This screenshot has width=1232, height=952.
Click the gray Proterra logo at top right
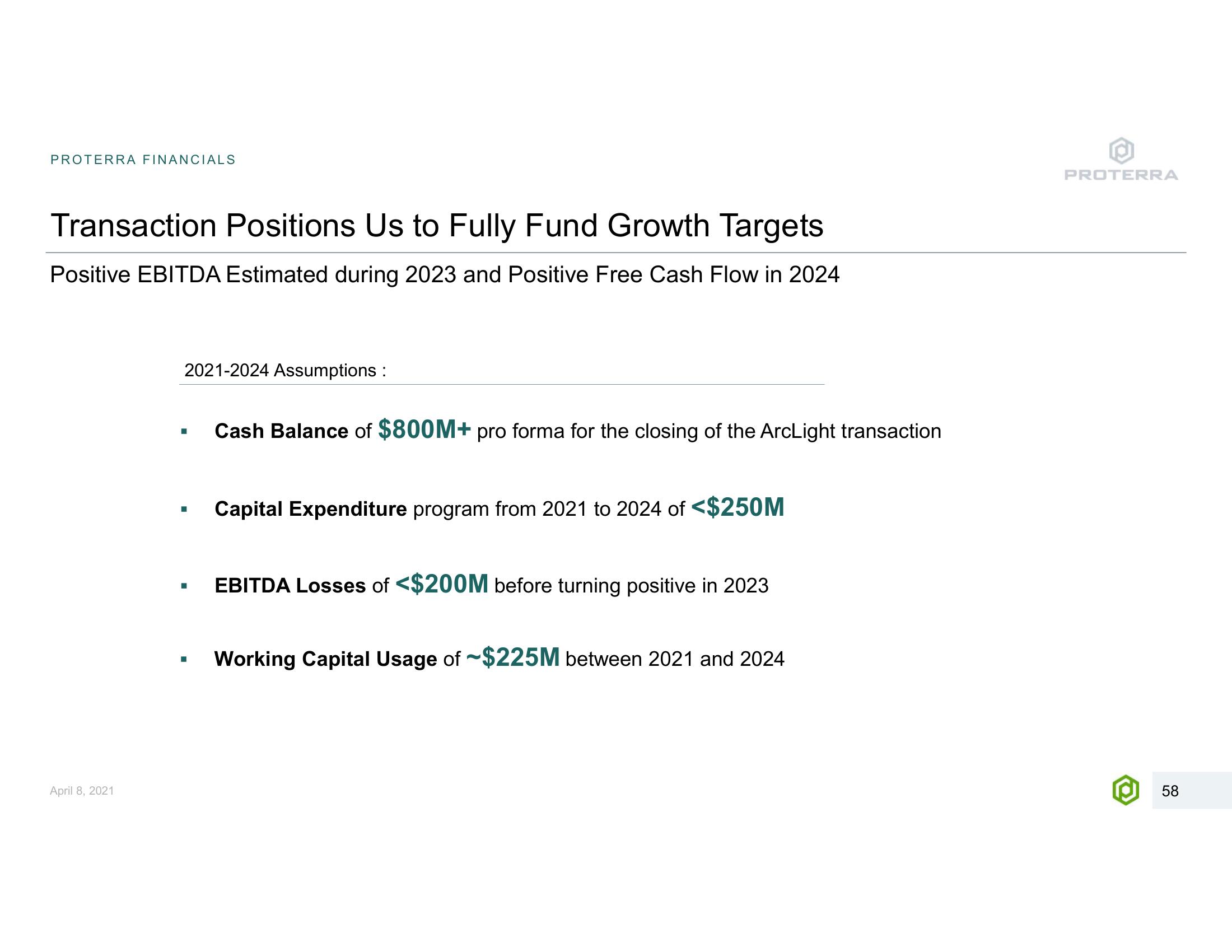pos(1121,159)
